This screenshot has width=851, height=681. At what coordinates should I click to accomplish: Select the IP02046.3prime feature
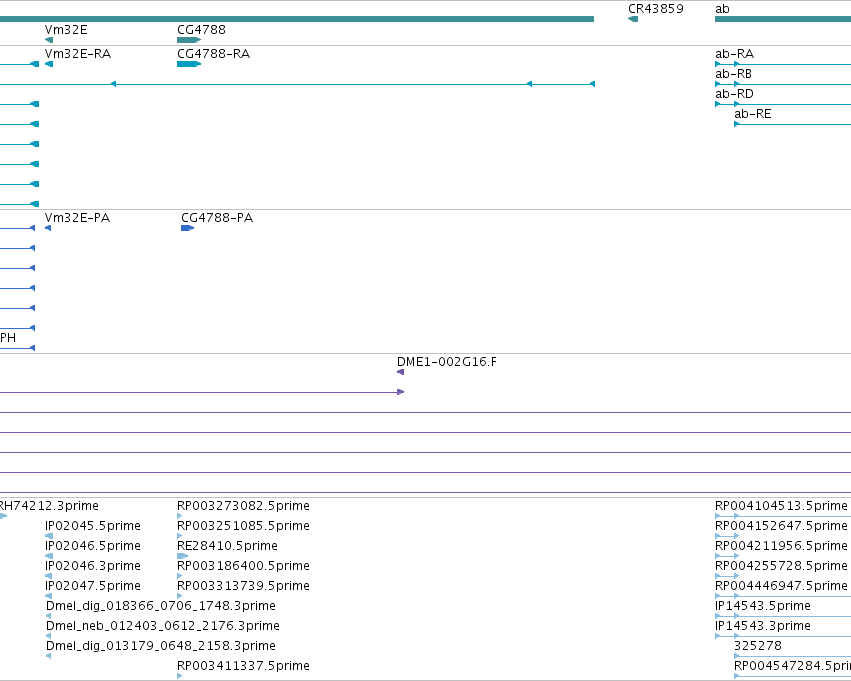[93, 566]
